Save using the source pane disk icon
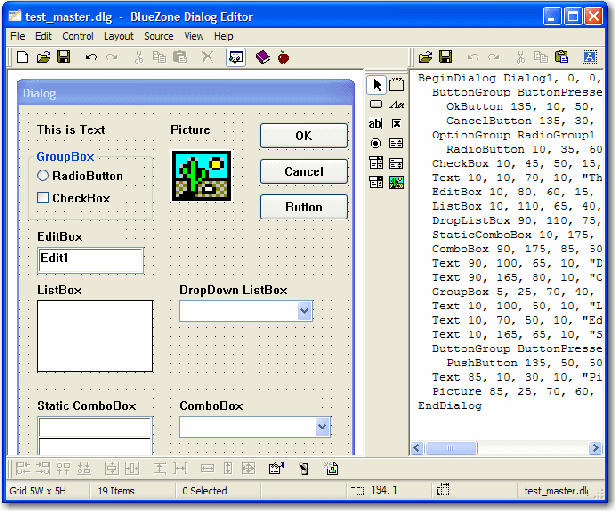Screen dimensions: 615x511 [x=446, y=57]
